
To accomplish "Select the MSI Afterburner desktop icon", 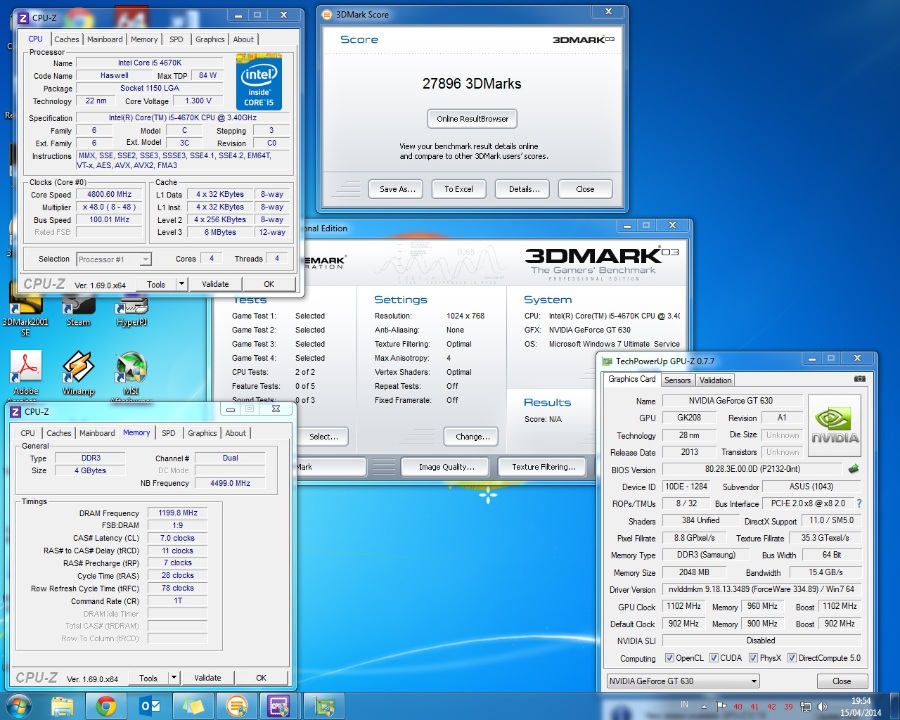I will 131,376.
